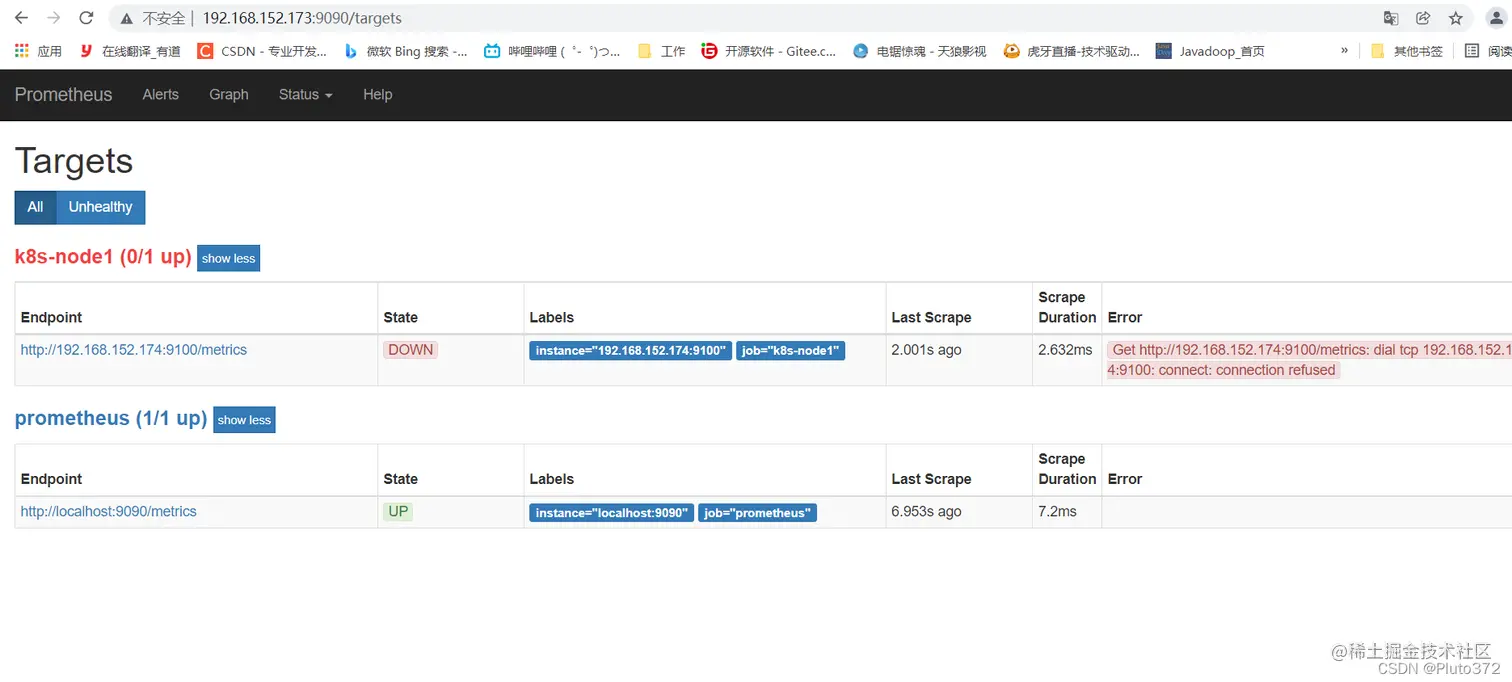Click the instance="localhost:9090" label
Image resolution: width=1512 pixels, height=682 pixels.
[x=611, y=513]
